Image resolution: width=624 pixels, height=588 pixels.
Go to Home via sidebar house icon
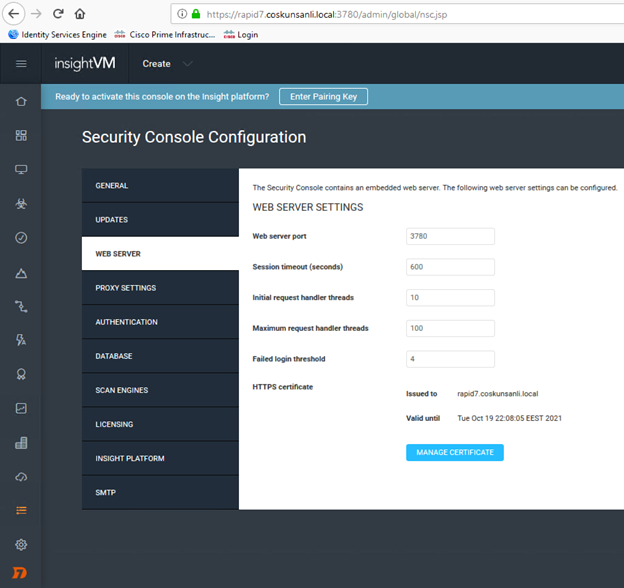pos(21,101)
